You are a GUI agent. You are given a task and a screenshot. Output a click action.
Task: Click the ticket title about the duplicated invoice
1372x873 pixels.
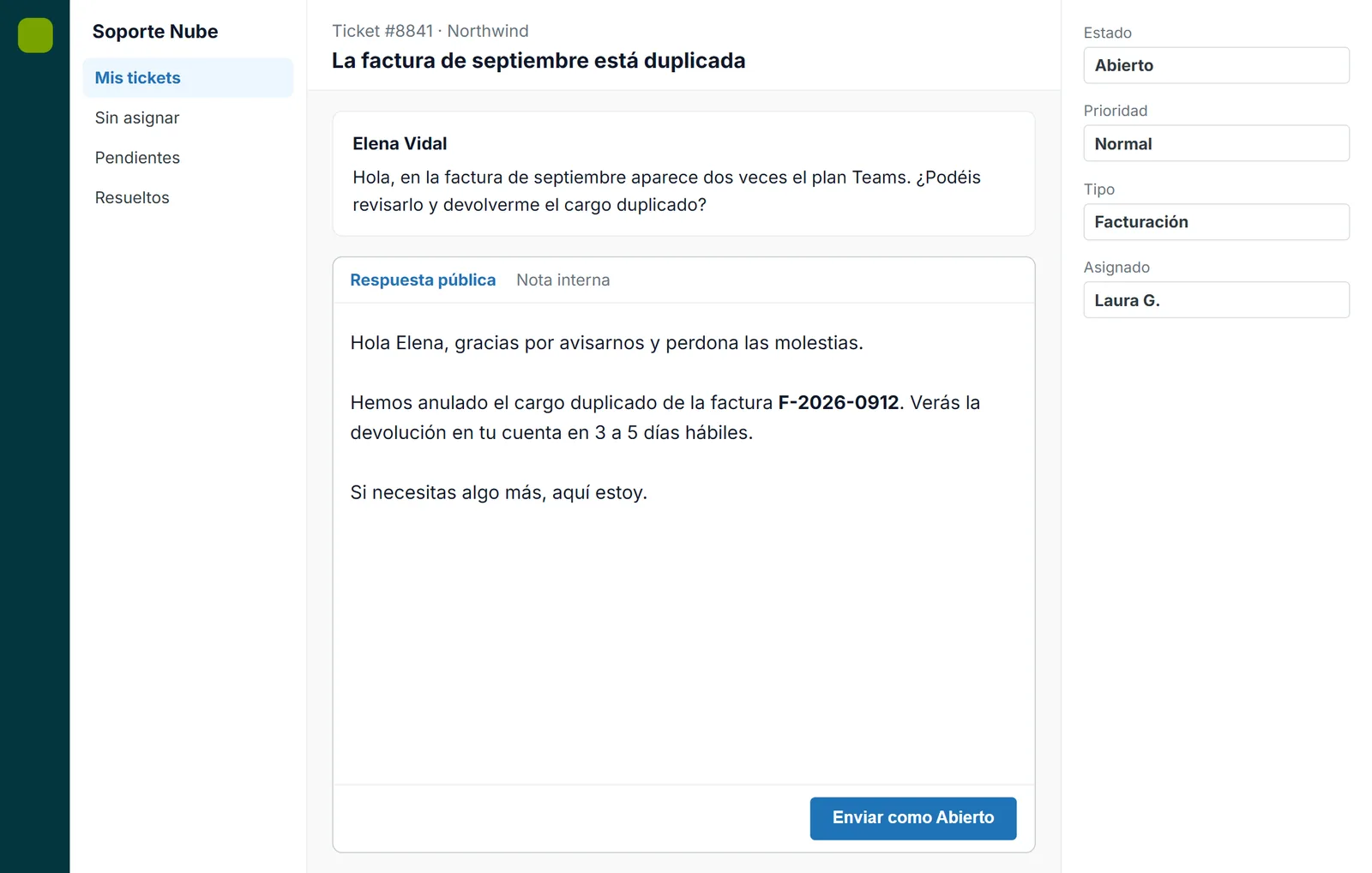pyautogui.click(x=539, y=61)
